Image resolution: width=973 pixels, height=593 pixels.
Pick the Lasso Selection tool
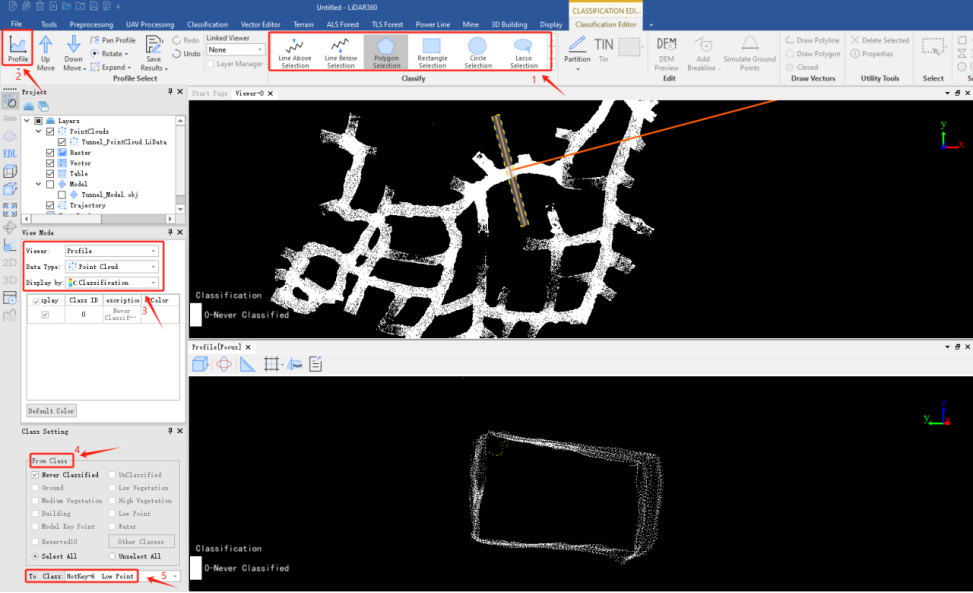click(523, 52)
